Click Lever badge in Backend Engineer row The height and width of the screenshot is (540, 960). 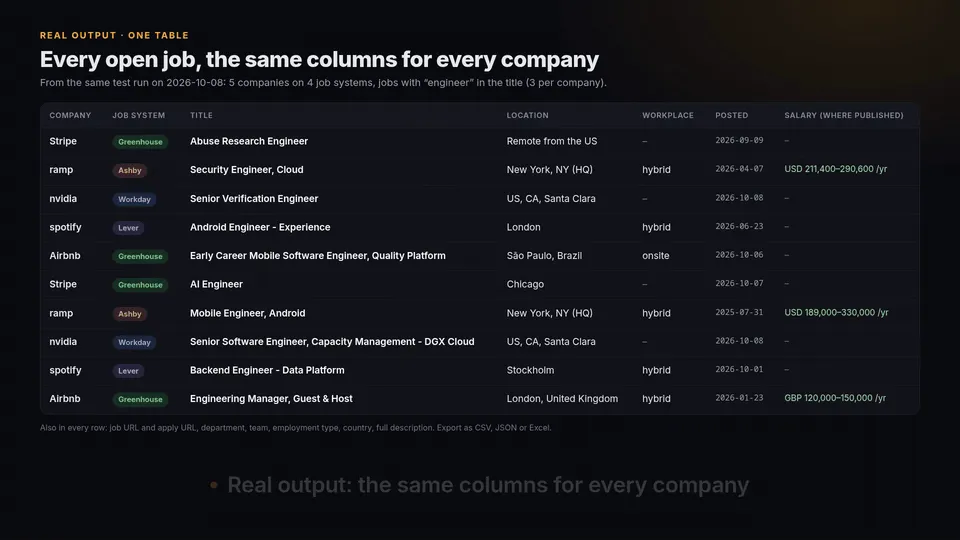coord(128,370)
